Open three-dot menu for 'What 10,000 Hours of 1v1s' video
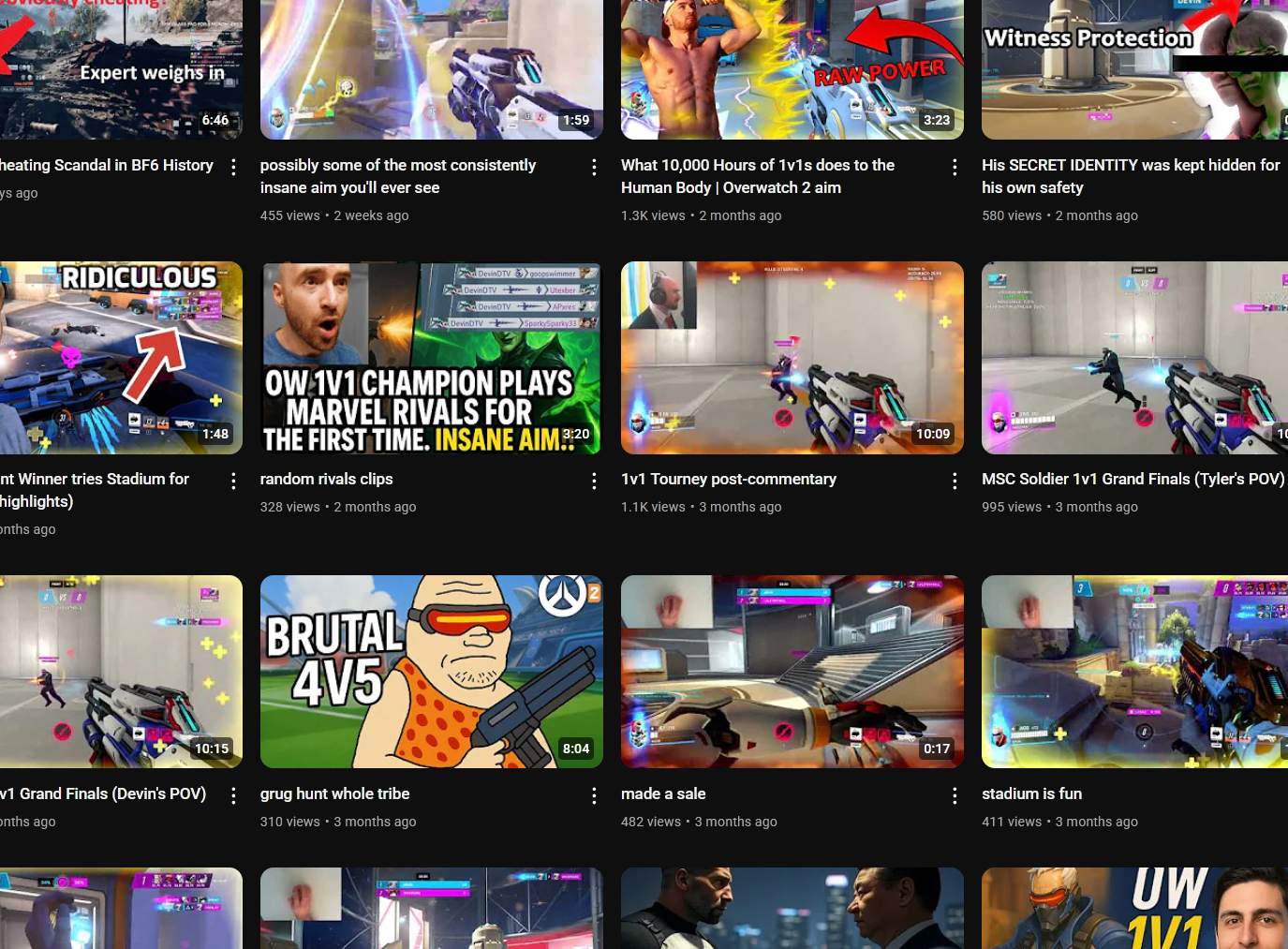Screen dimensions: 1288x949 coord(955,167)
